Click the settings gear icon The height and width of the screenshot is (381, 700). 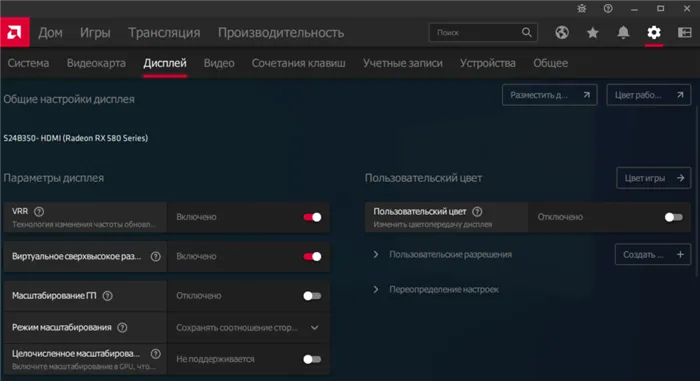654,32
